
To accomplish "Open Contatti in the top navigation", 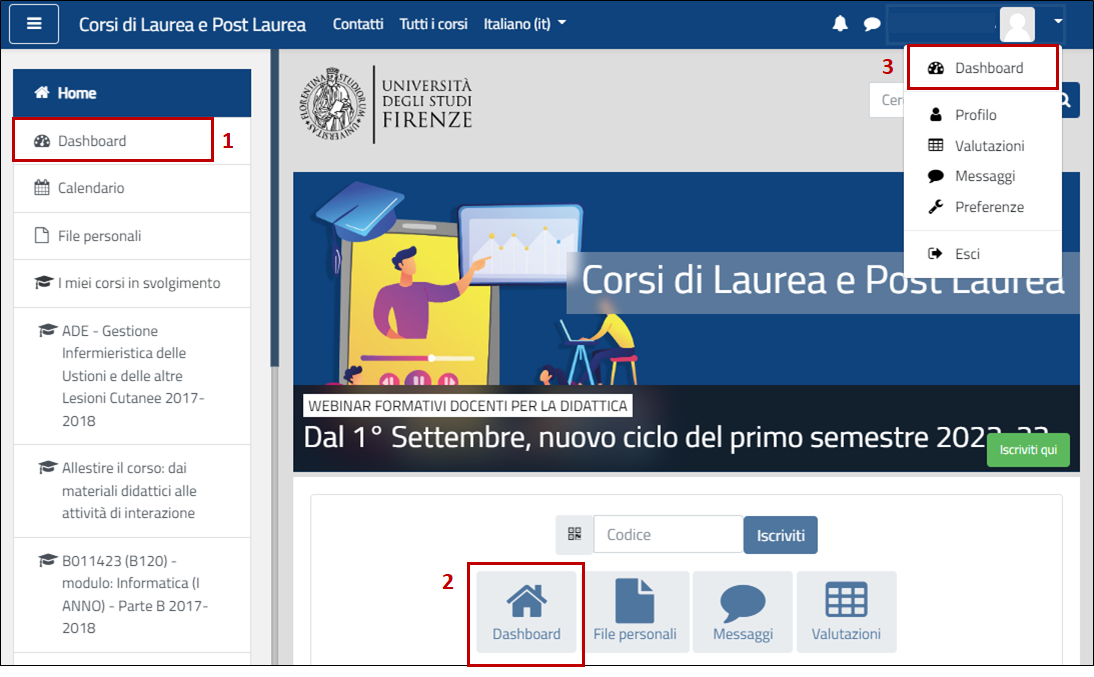I will point(358,24).
